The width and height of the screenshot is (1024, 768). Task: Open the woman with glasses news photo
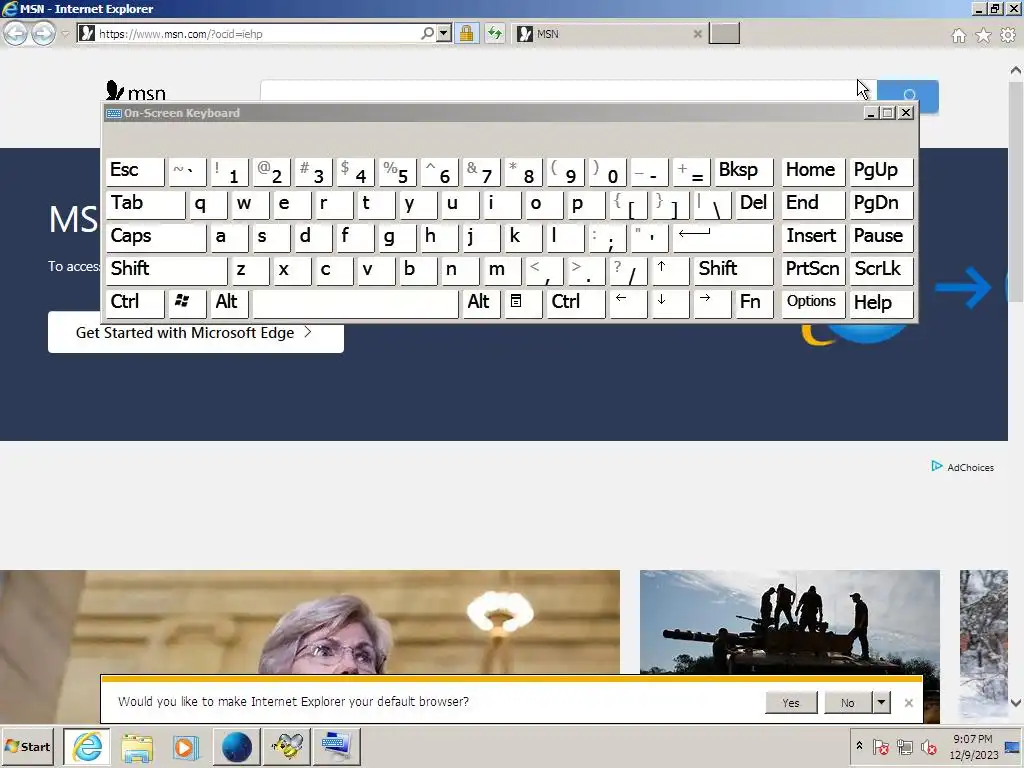tap(310, 622)
